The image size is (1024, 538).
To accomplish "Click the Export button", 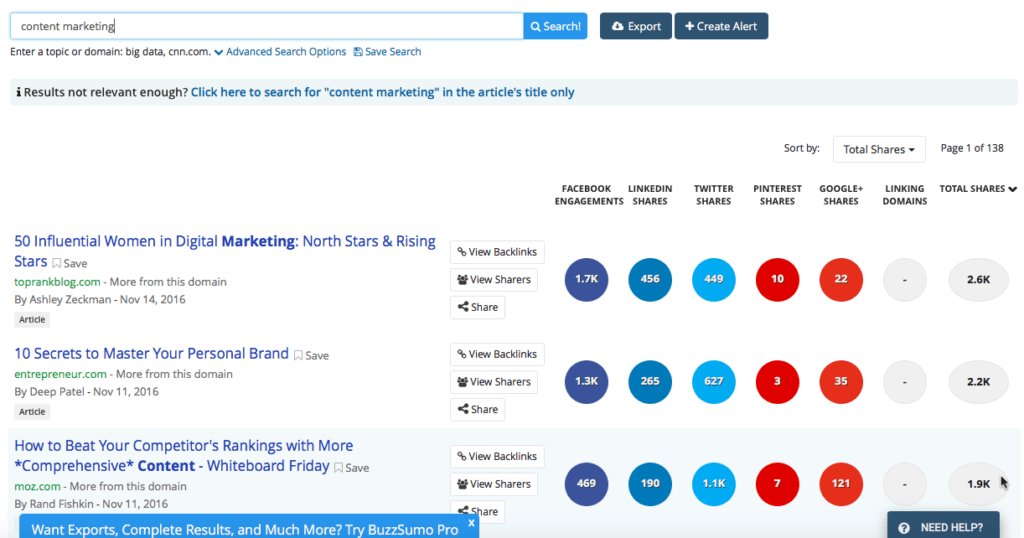I will (x=635, y=26).
